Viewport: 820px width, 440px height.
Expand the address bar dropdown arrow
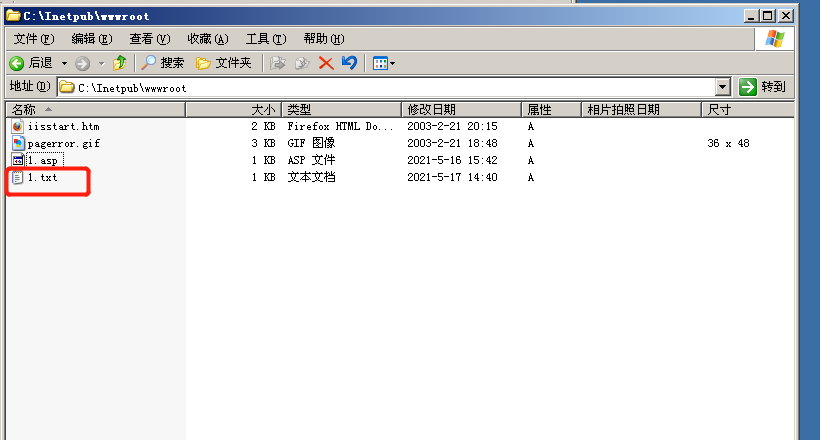point(723,87)
